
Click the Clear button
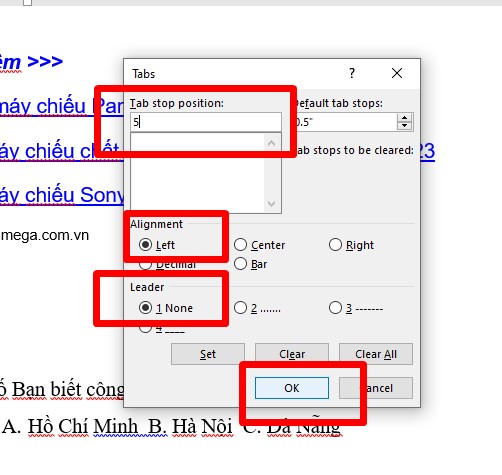point(292,354)
